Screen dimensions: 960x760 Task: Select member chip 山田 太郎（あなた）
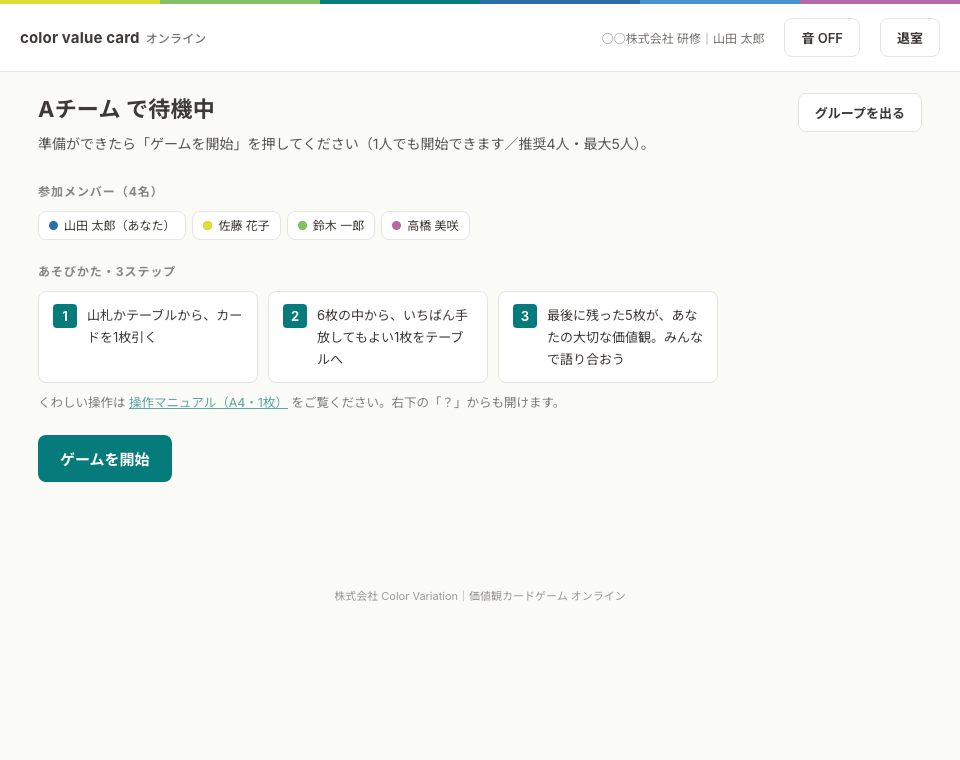click(x=111, y=225)
